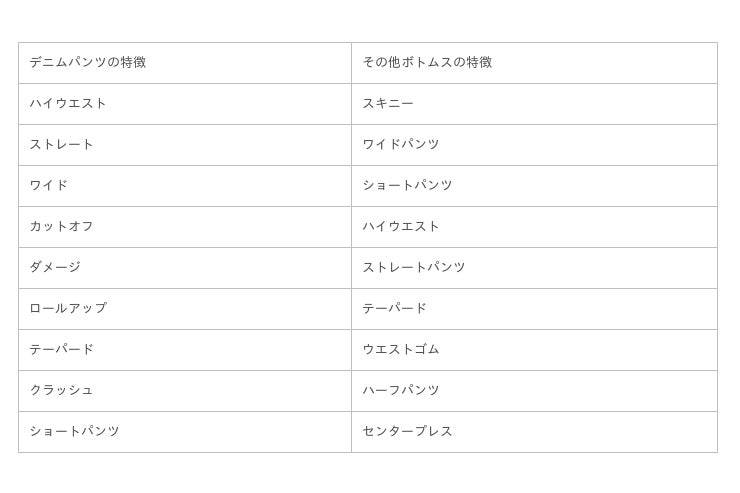Select ショートパンツ in the other bottoms column
740x493 pixels.
[x=407, y=185]
